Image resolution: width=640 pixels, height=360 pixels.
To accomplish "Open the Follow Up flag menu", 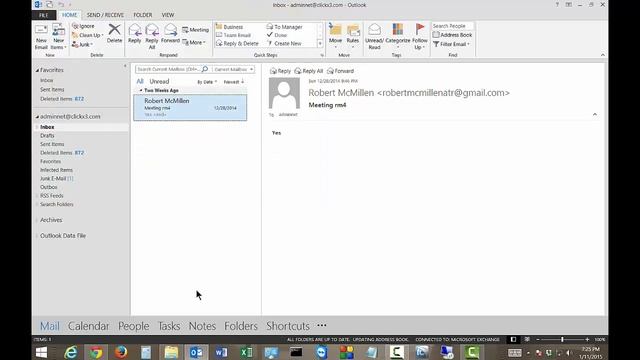I will tap(420, 37).
